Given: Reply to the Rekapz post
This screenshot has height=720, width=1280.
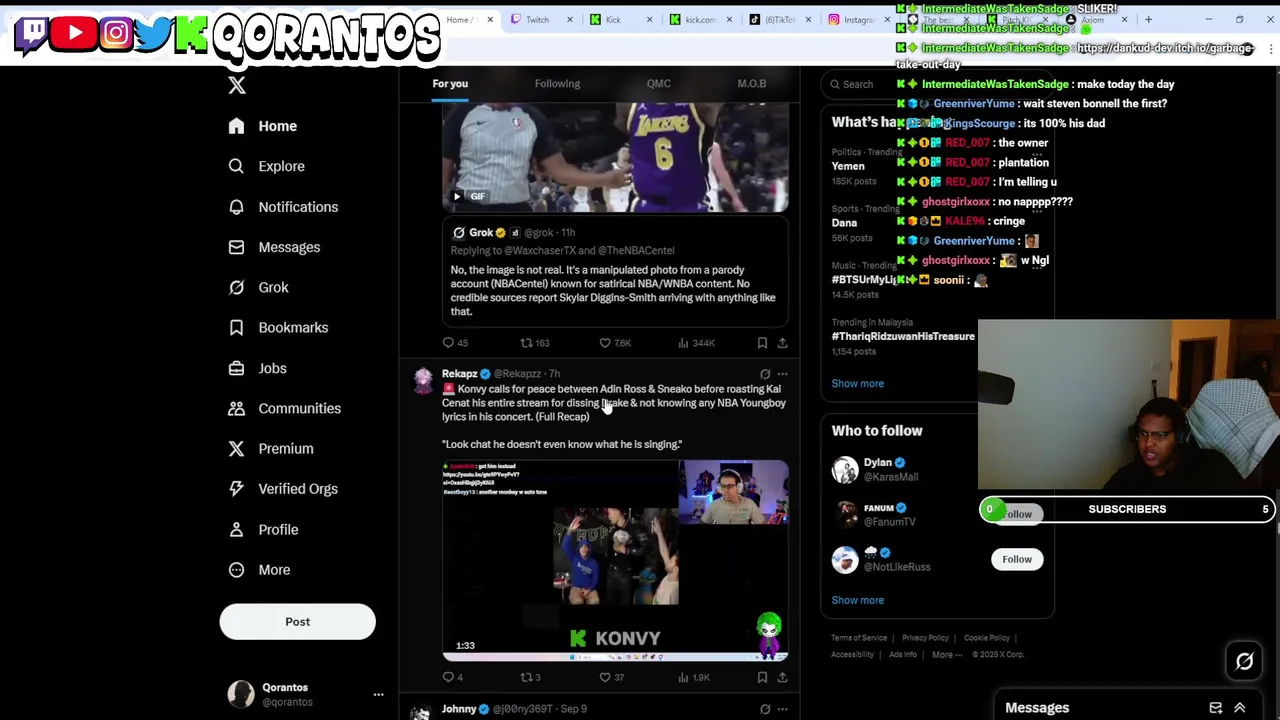Looking at the screenshot, I should click(452, 677).
